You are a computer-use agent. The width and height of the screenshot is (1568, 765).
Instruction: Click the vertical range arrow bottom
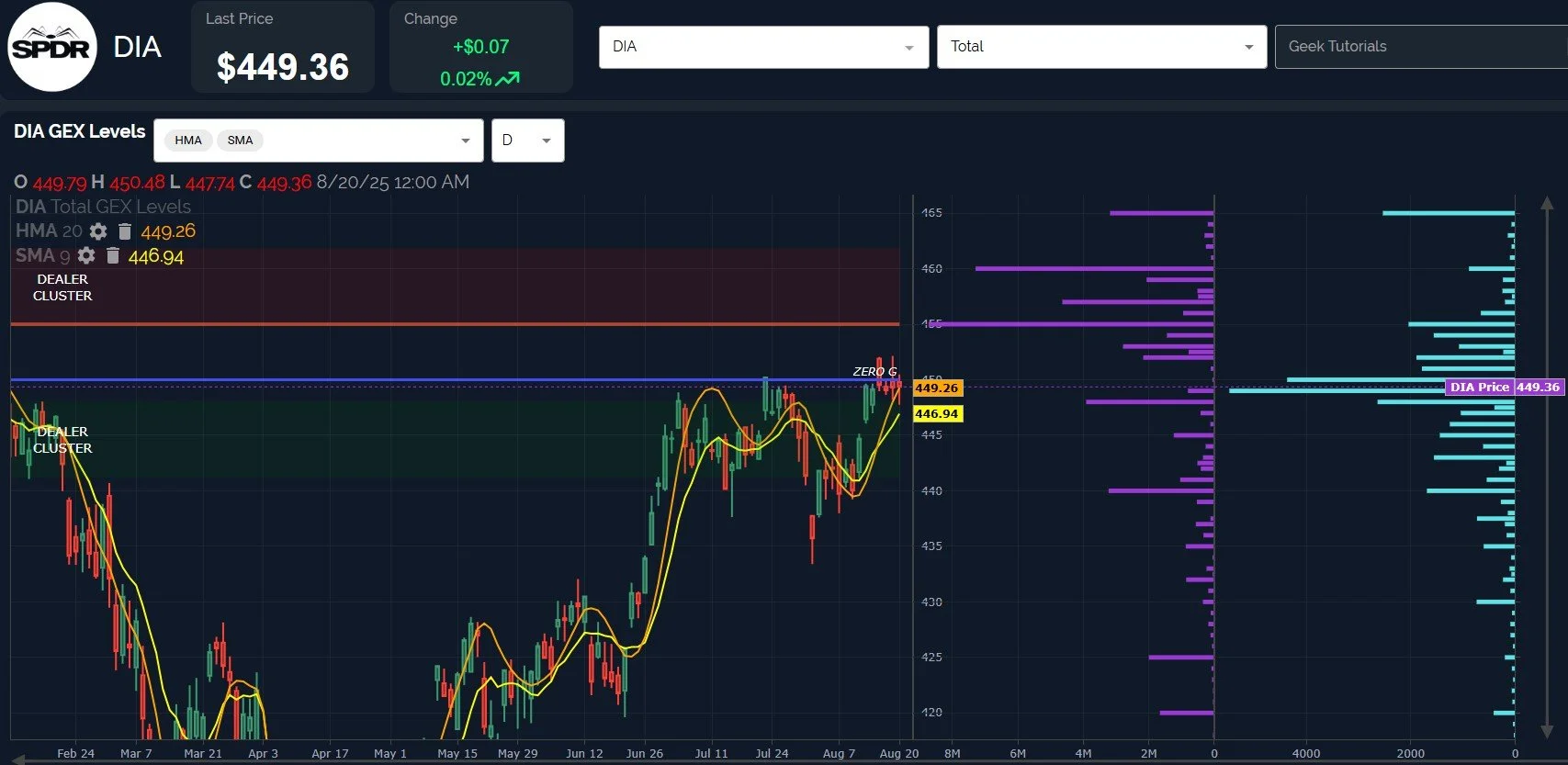click(1547, 732)
